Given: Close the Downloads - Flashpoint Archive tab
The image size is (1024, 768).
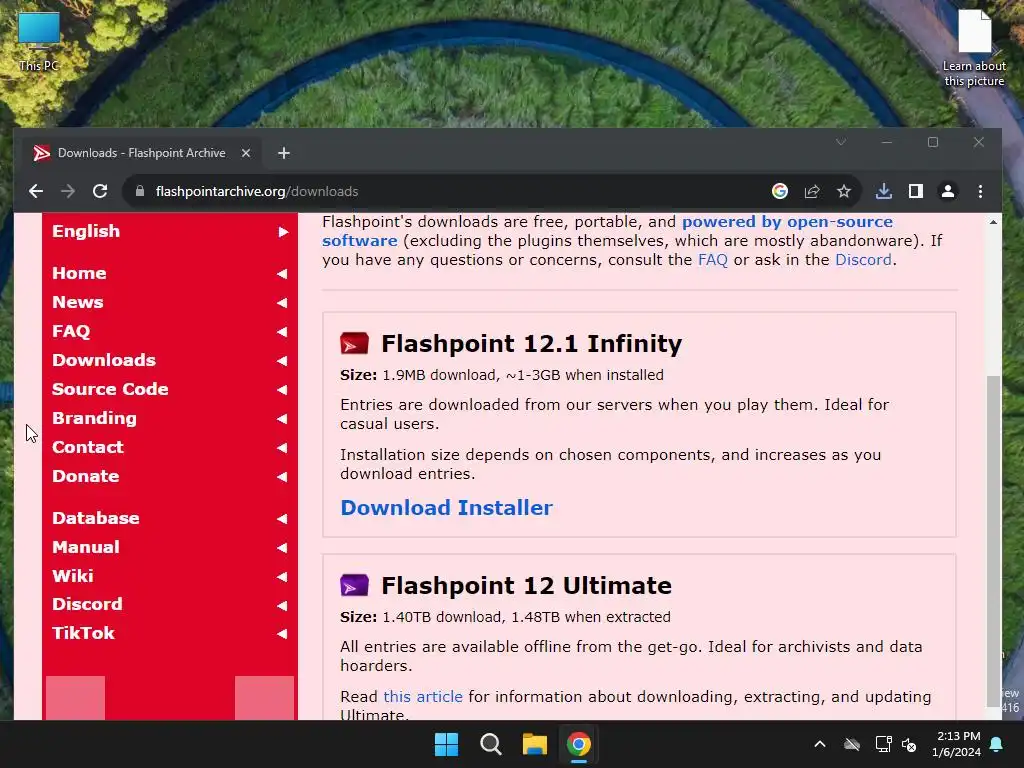Looking at the screenshot, I should point(246,153).
